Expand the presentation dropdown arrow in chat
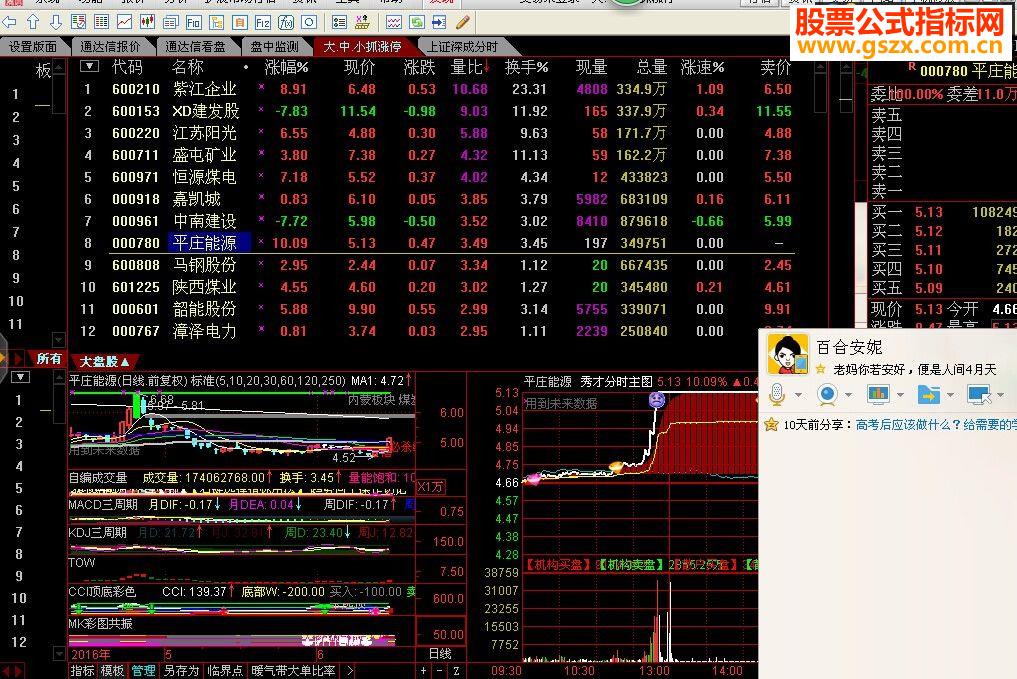The height and width of the screenshot is (679, 1017). (900, 395)
